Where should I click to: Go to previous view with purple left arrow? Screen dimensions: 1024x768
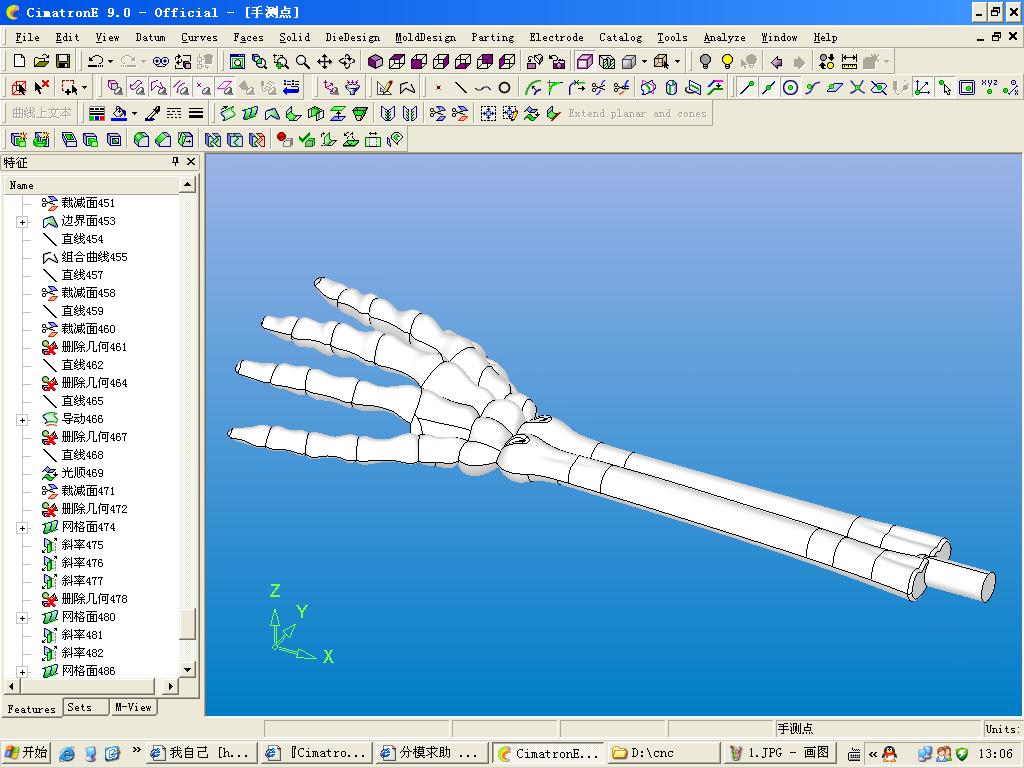tap(776, 61)
